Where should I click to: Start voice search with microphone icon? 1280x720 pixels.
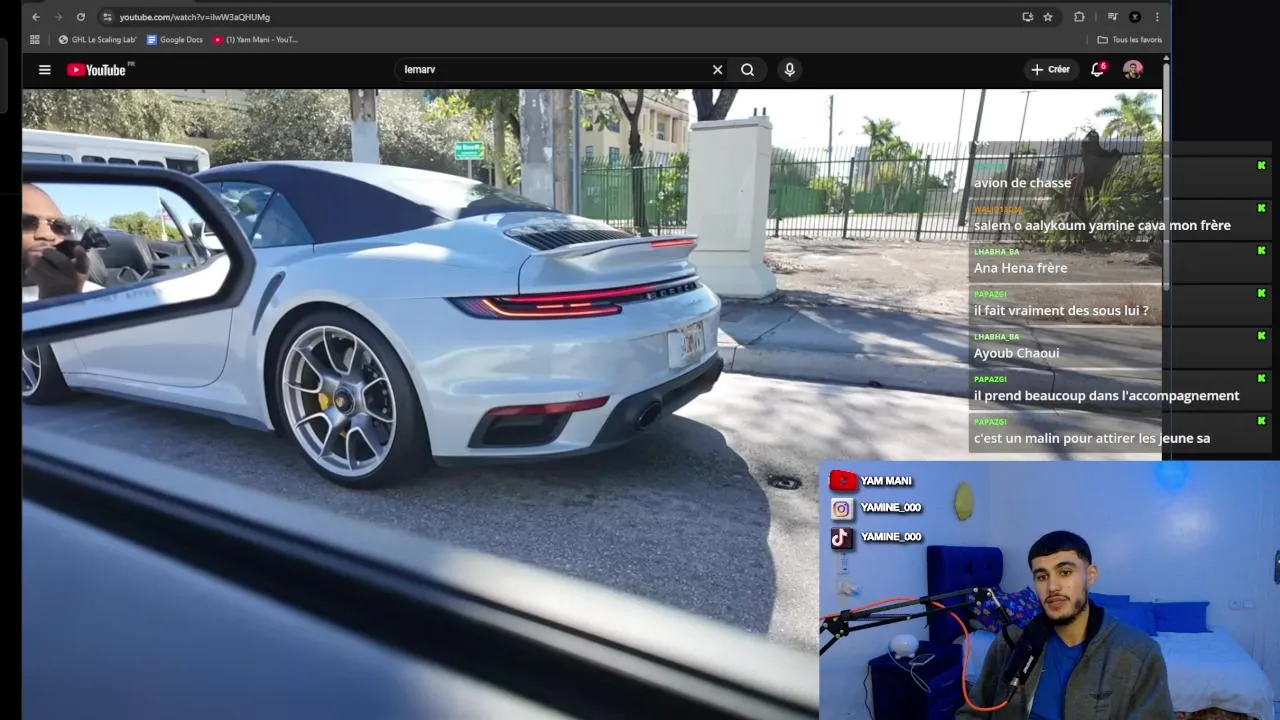(790, 70)
